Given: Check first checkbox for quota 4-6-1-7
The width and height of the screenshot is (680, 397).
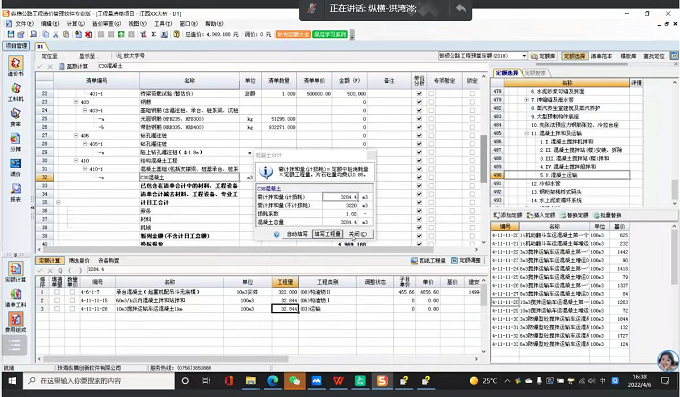Looking at the screenshot, I should tap(57, 292).
